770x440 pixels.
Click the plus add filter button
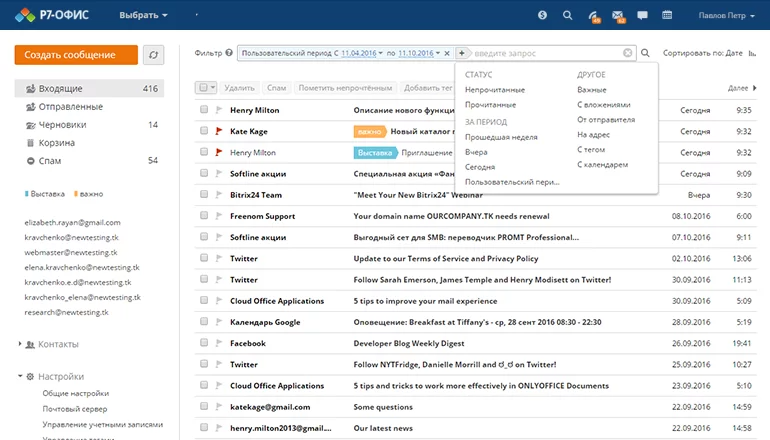tap(462, 53)
